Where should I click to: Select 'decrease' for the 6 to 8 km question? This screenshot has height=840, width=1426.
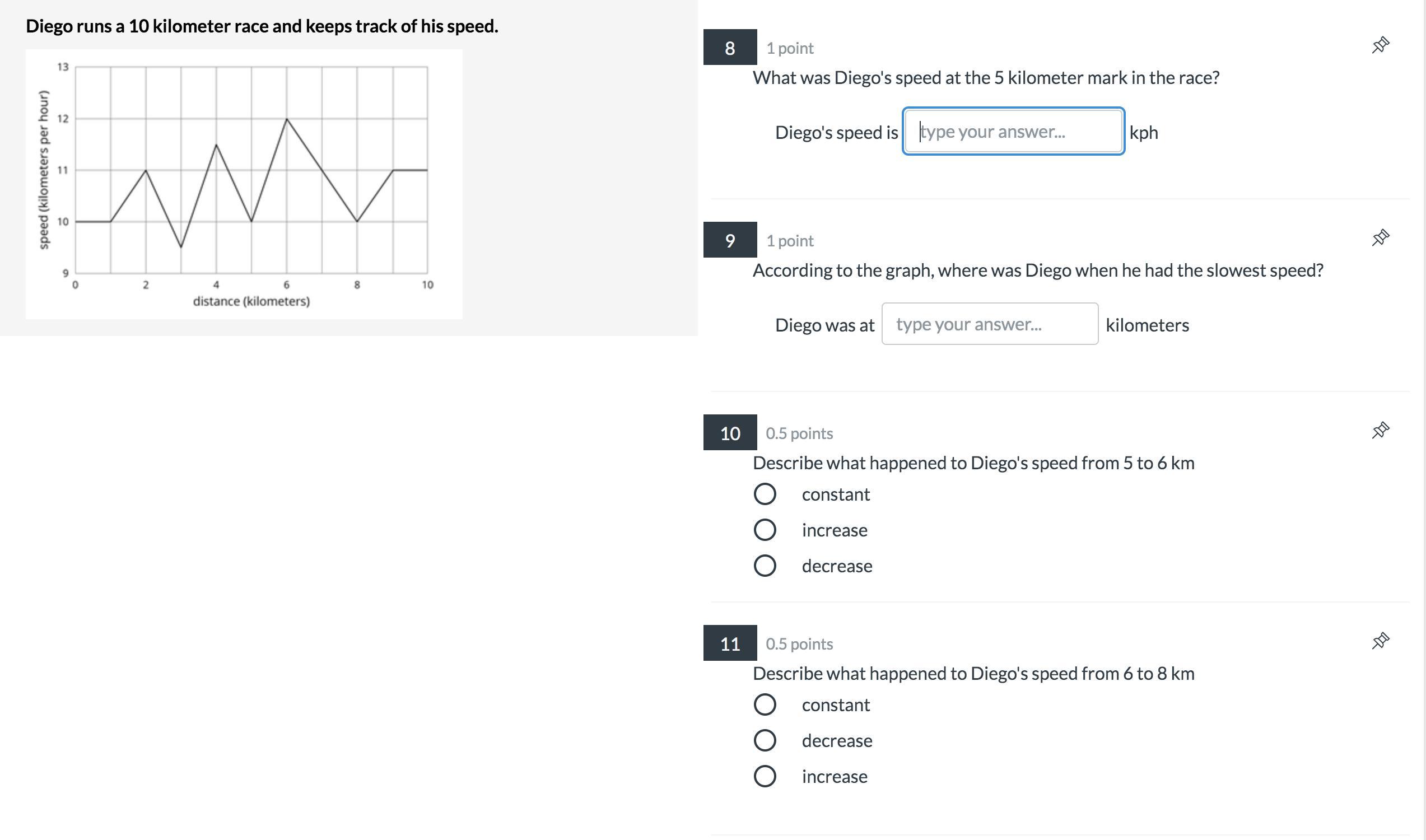765,740
